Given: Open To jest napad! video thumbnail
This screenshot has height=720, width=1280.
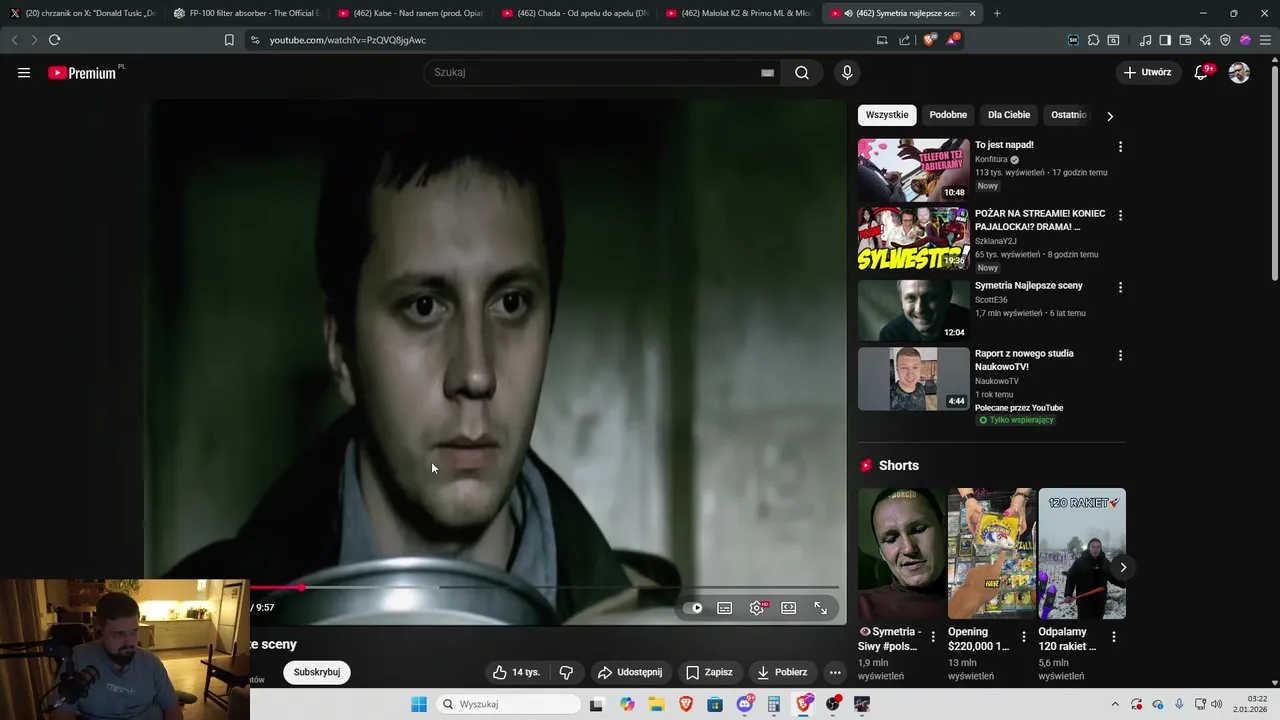Looking at the screenshot, I should [x=913, y=170].
